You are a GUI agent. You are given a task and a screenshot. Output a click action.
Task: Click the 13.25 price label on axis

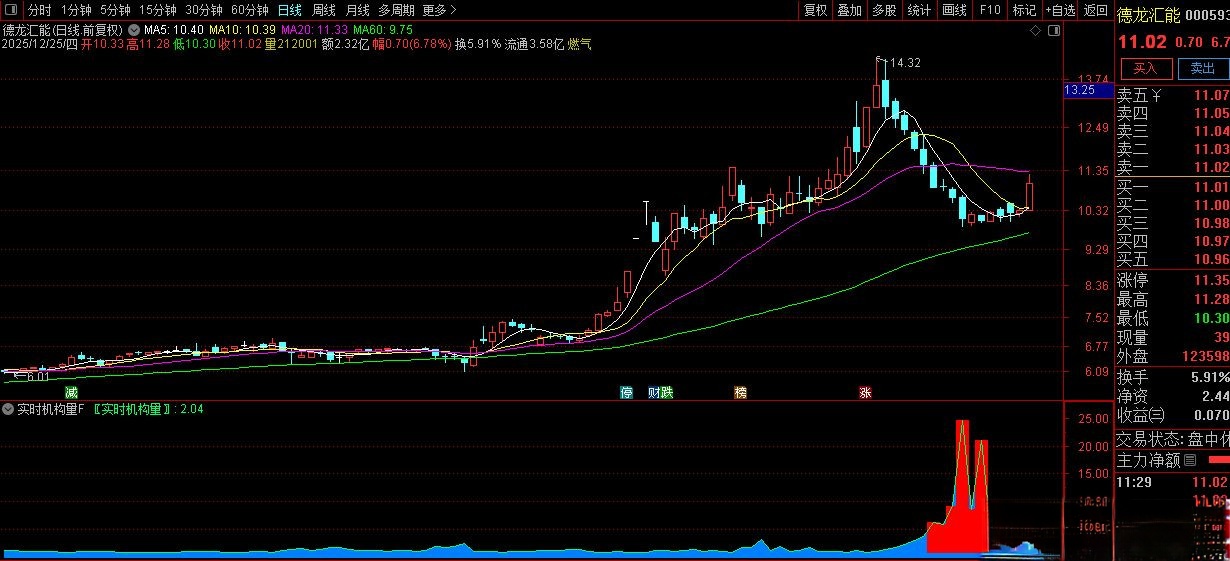point(1080,90)
